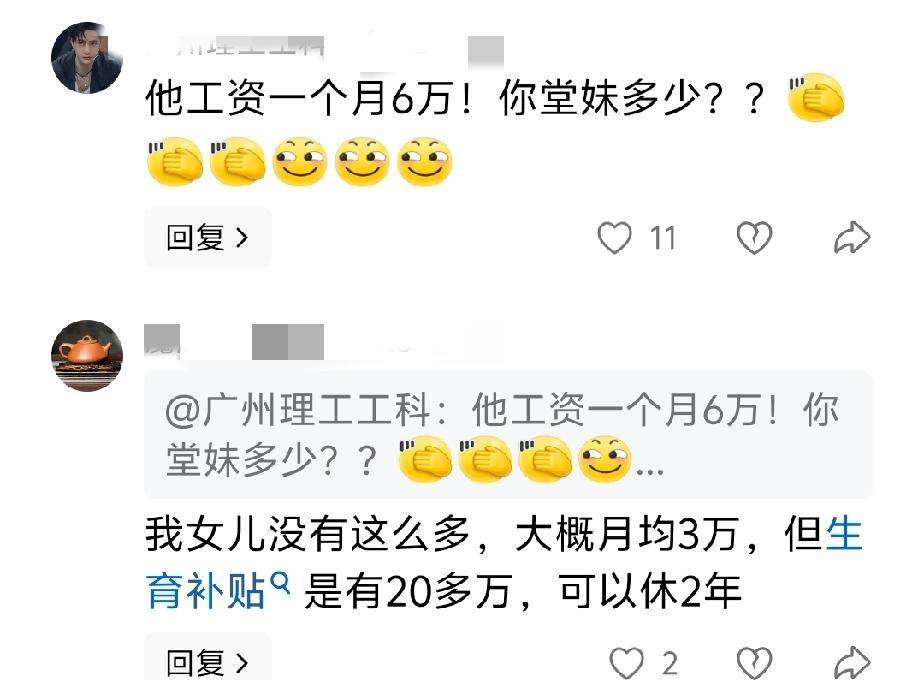The height and width of the screenshot is (680, 924).
Task: Dislike the 生育补贴 reply comment
Action: [x=754, y=663]
